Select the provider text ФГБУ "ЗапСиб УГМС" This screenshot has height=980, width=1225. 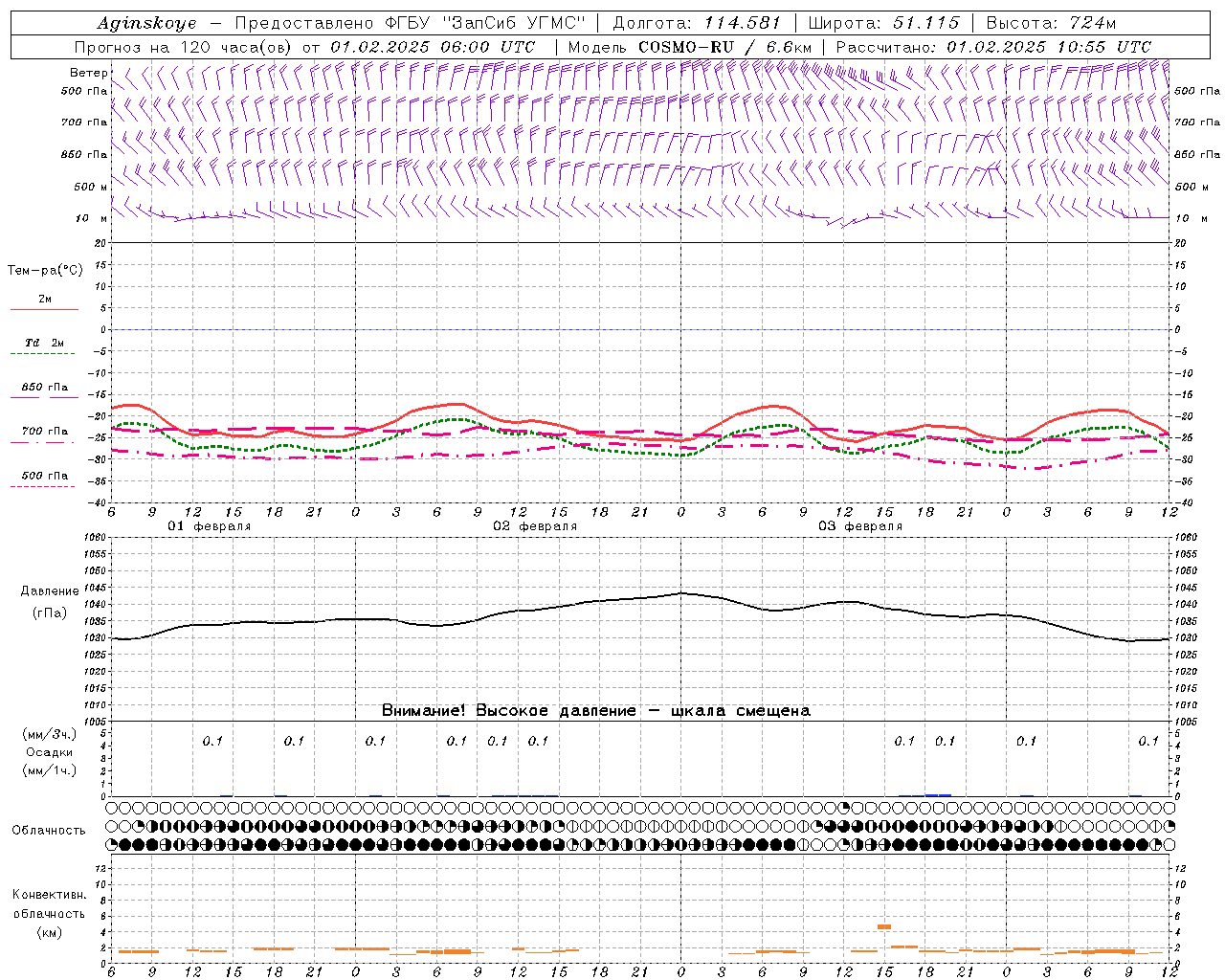pyautogui.click(x=483, y=23)
